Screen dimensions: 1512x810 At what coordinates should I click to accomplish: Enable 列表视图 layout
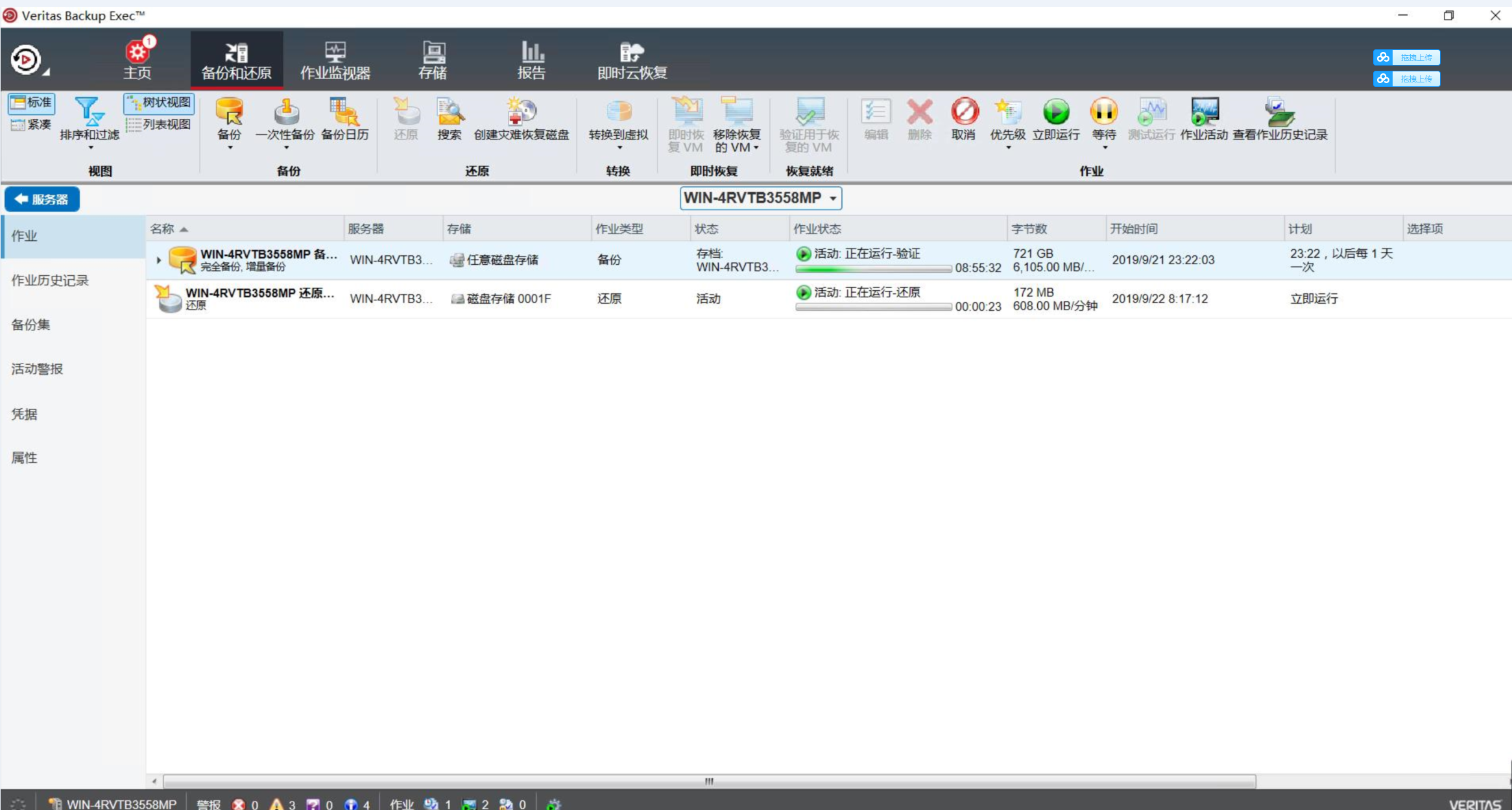[159, 124]
